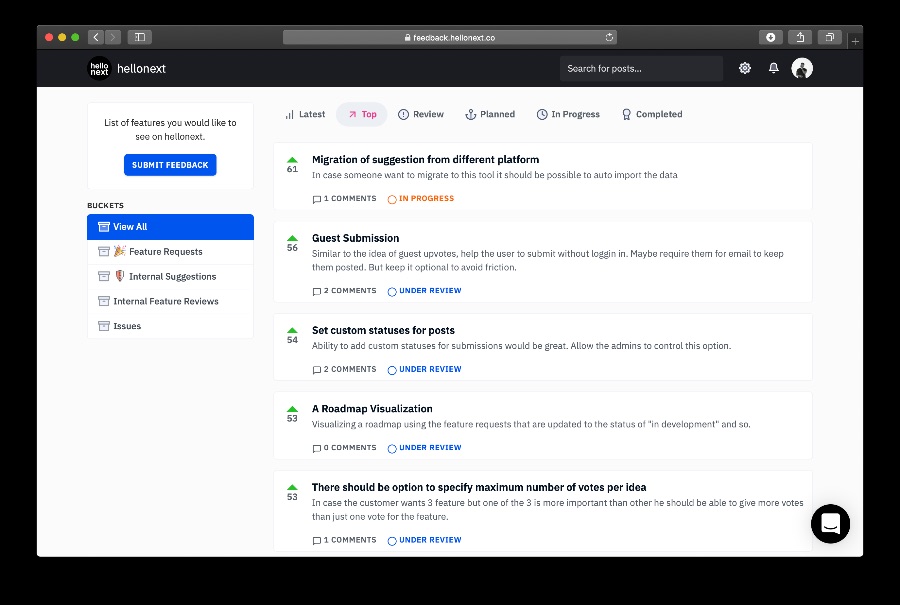Upvote the Guest Submission post

pyautogui.click(x=292, y=239)
